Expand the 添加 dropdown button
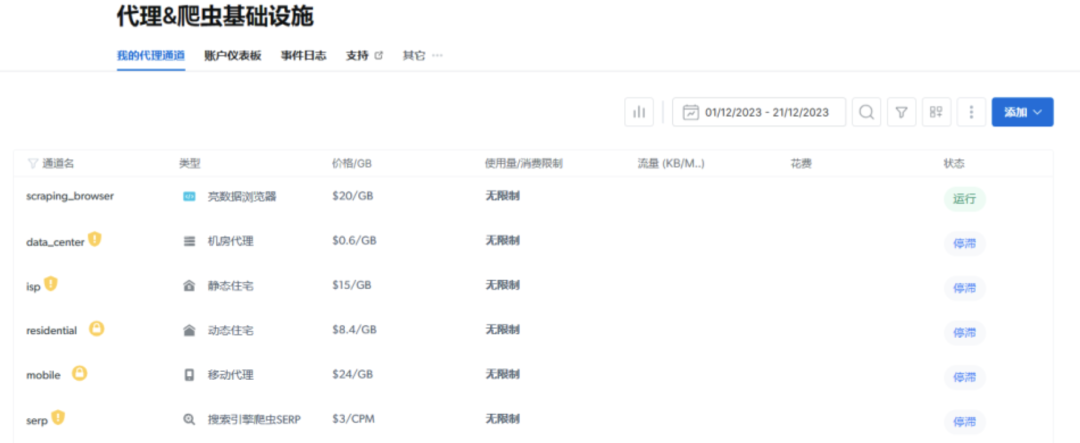The width and height of the screenshot is (1080, 443). pyautogui.click(x=1022, y=112)
